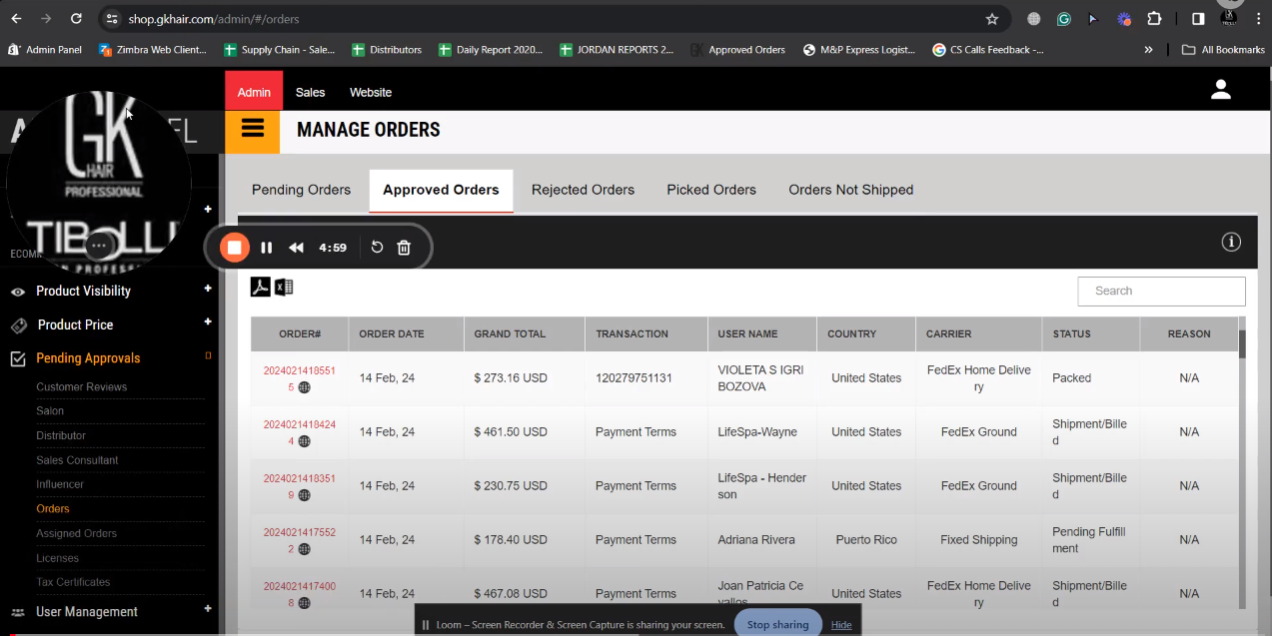Click the info icon above the table
Screen dimensions: 1272x636
(x=1231, y=242)
